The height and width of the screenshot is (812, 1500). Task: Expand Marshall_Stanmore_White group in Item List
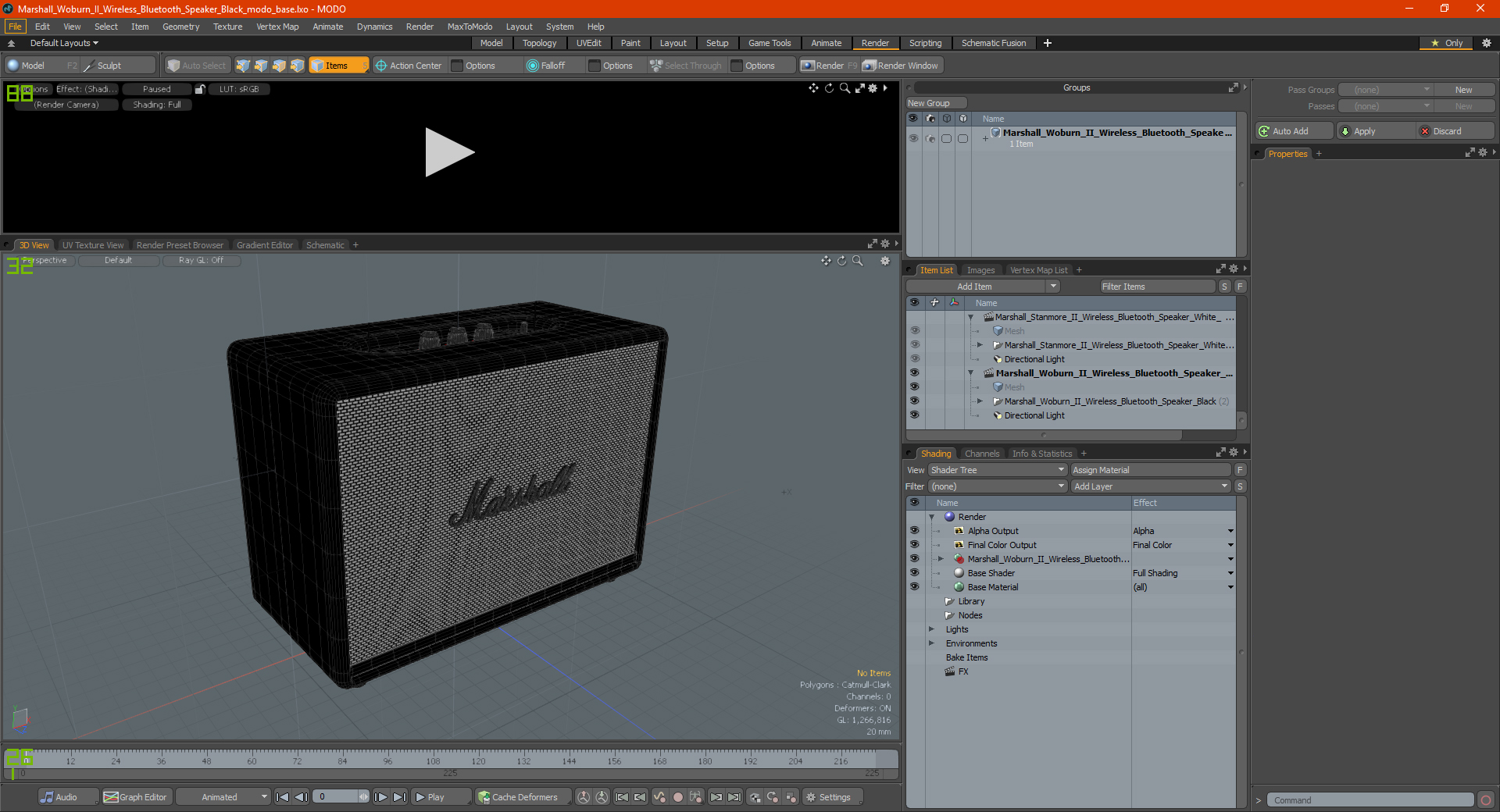[980, 345]
